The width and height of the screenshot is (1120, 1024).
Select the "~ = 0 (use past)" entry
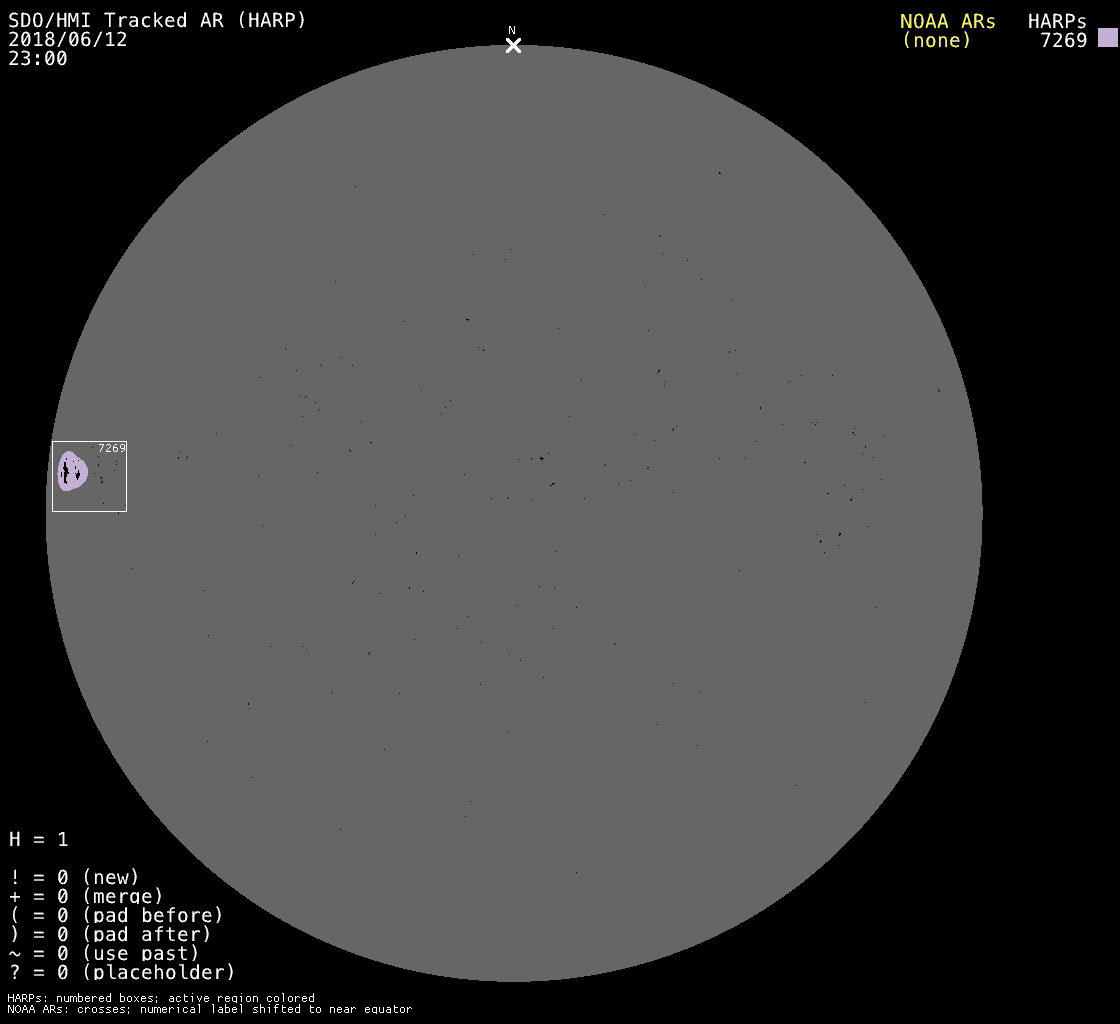coord(104,953)
